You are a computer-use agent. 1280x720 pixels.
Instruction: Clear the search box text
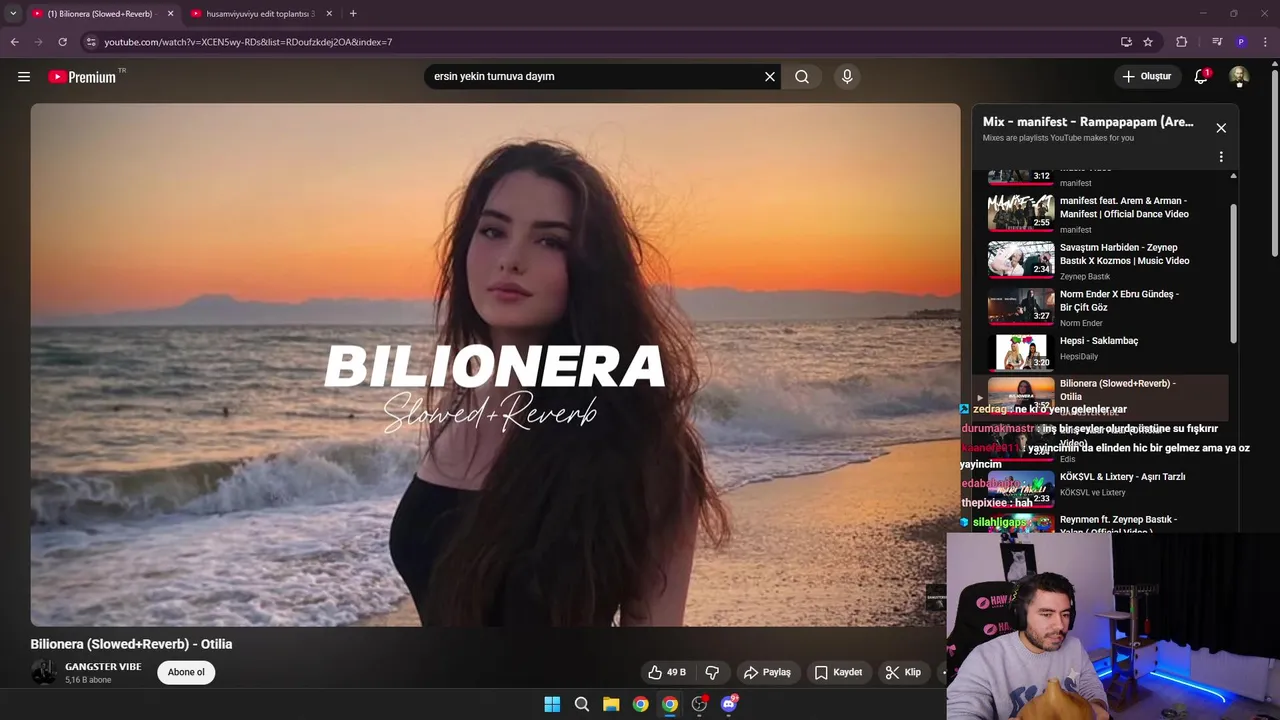(x=770, y=76)
